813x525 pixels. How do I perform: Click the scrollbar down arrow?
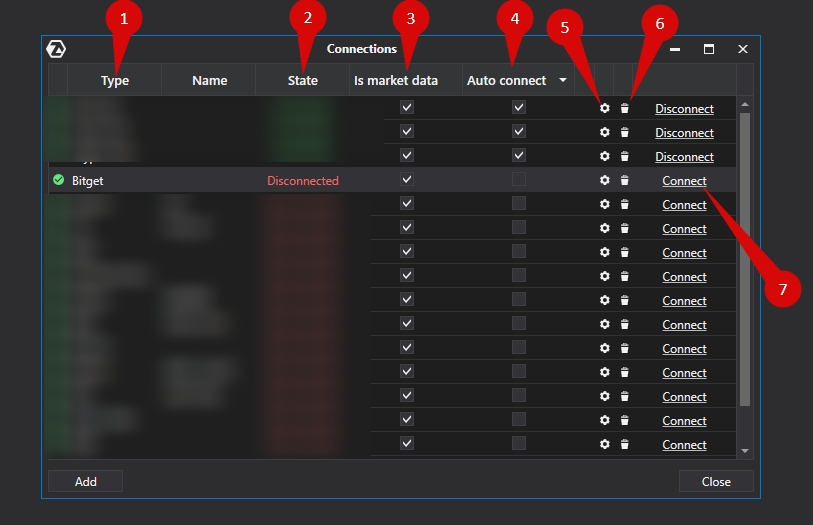pyautogui.click(x=744, y=452)
